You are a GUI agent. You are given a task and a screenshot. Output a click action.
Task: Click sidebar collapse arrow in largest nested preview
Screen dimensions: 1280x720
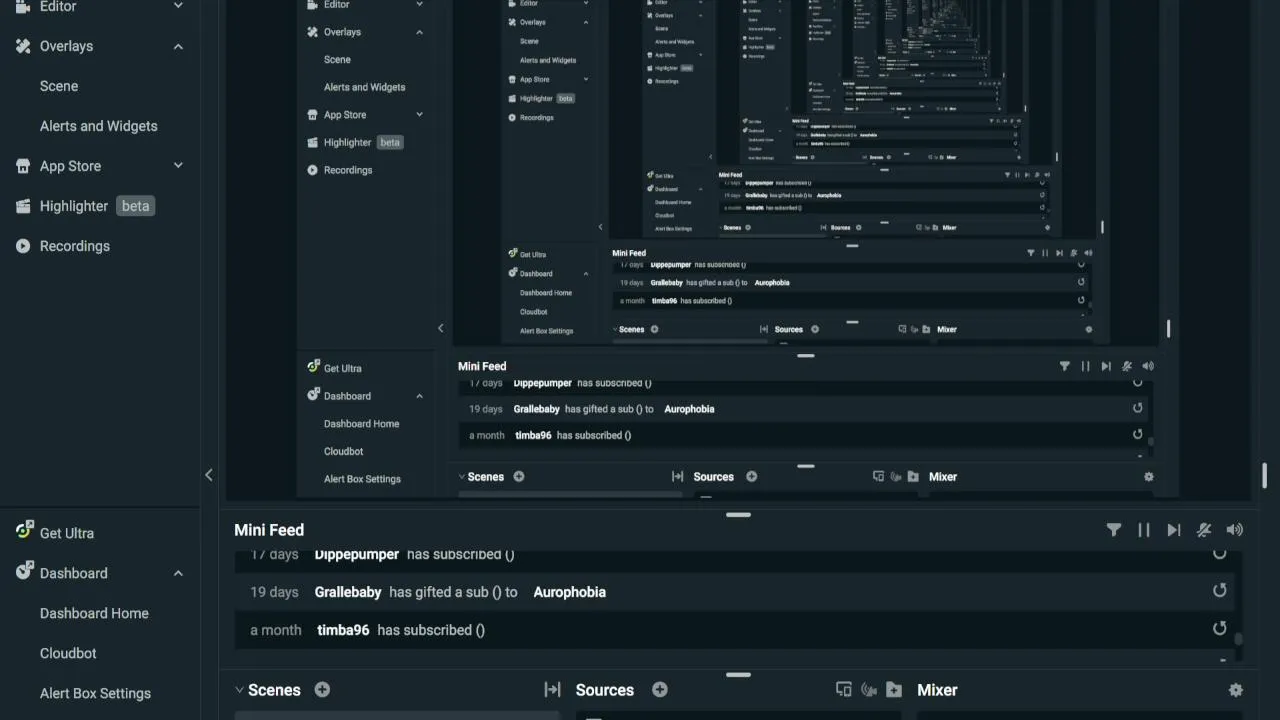coord(440,328)
